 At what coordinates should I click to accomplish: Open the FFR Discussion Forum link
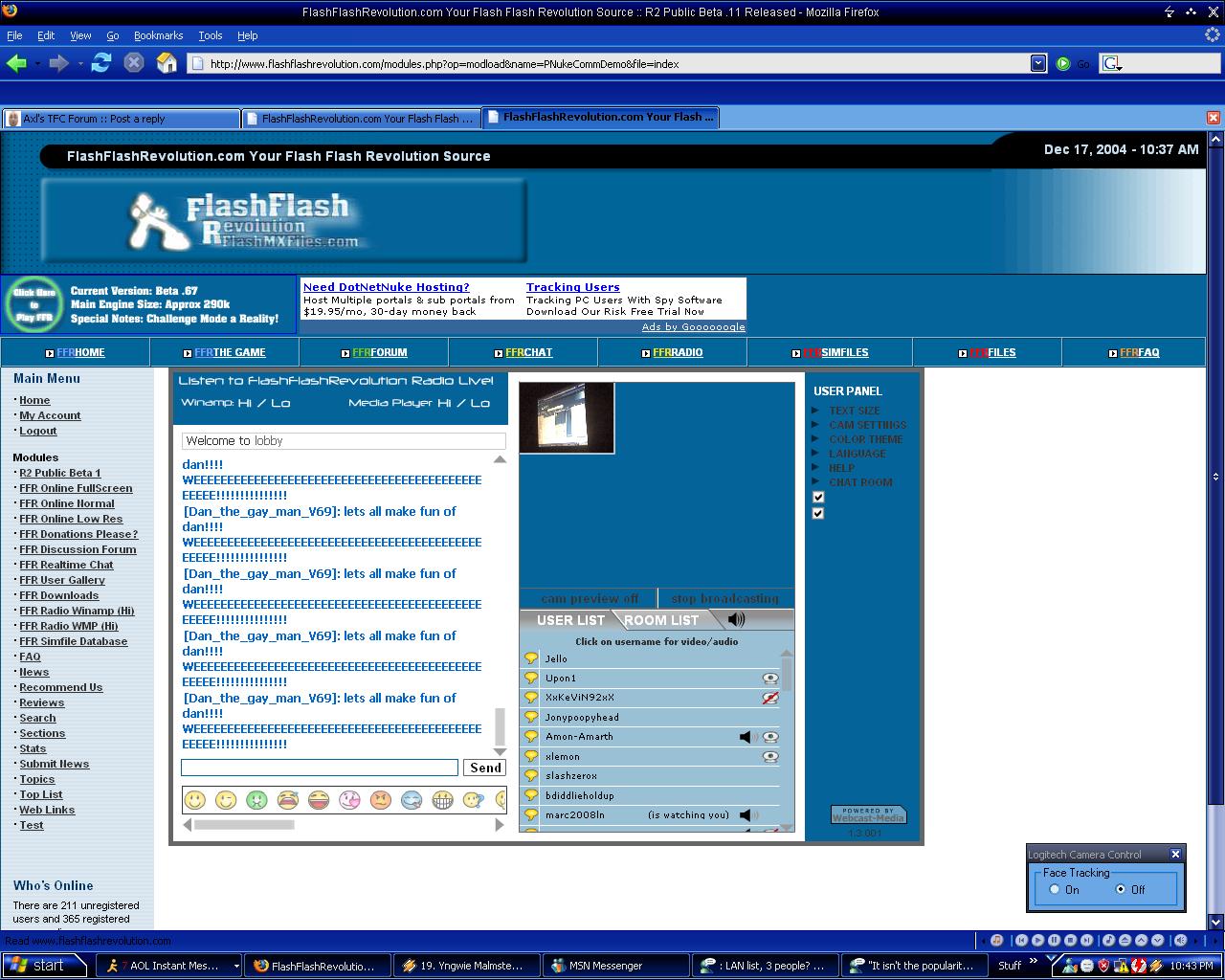78,549
